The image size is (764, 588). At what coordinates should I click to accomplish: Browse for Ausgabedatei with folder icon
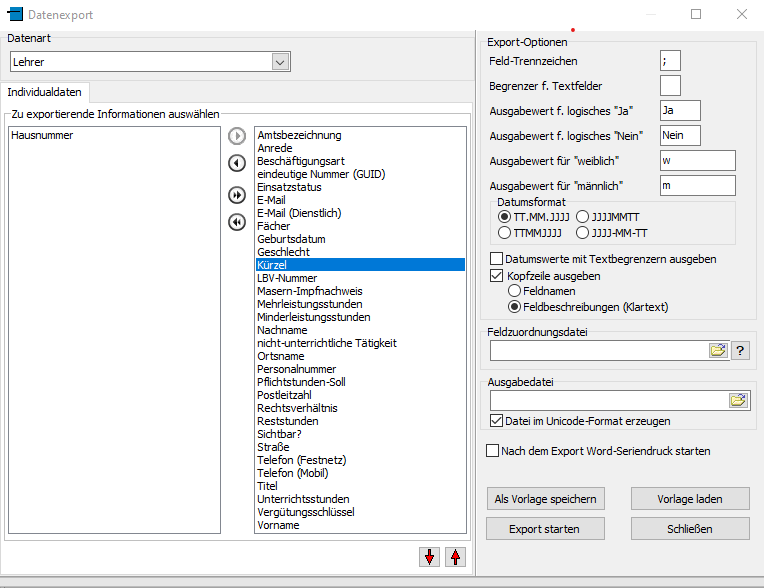pos(738,400)
